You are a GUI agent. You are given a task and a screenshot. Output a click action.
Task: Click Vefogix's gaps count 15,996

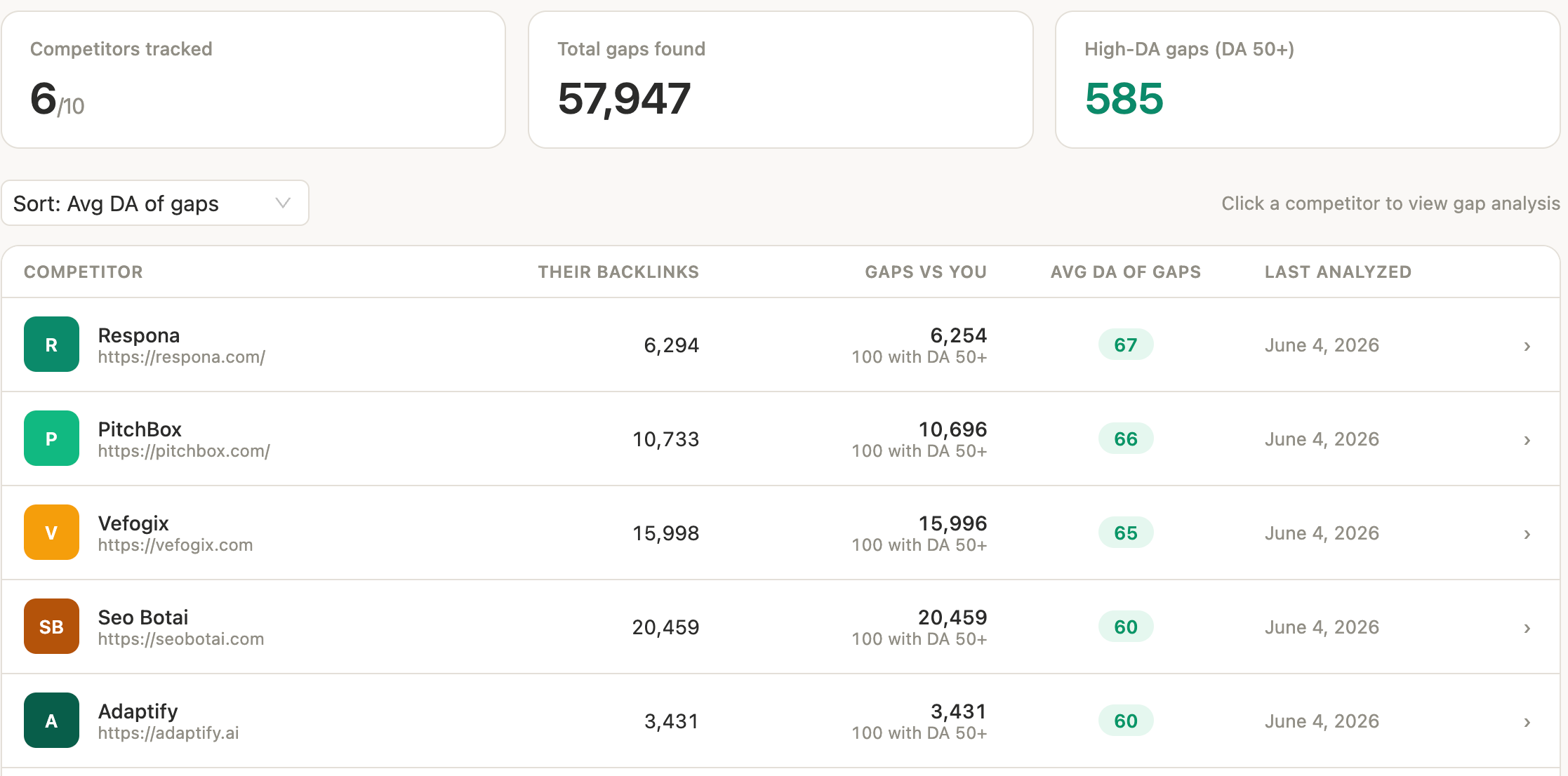click(953, 523)
